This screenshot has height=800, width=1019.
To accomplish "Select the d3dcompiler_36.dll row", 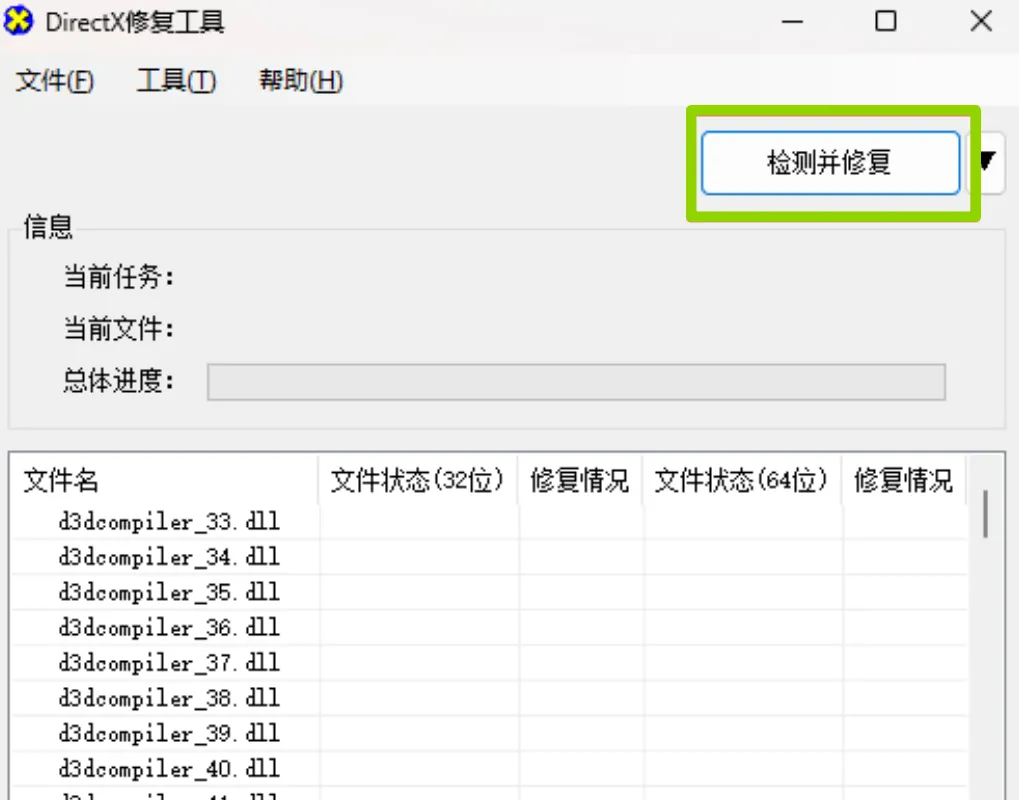I will tap(489, 627).
